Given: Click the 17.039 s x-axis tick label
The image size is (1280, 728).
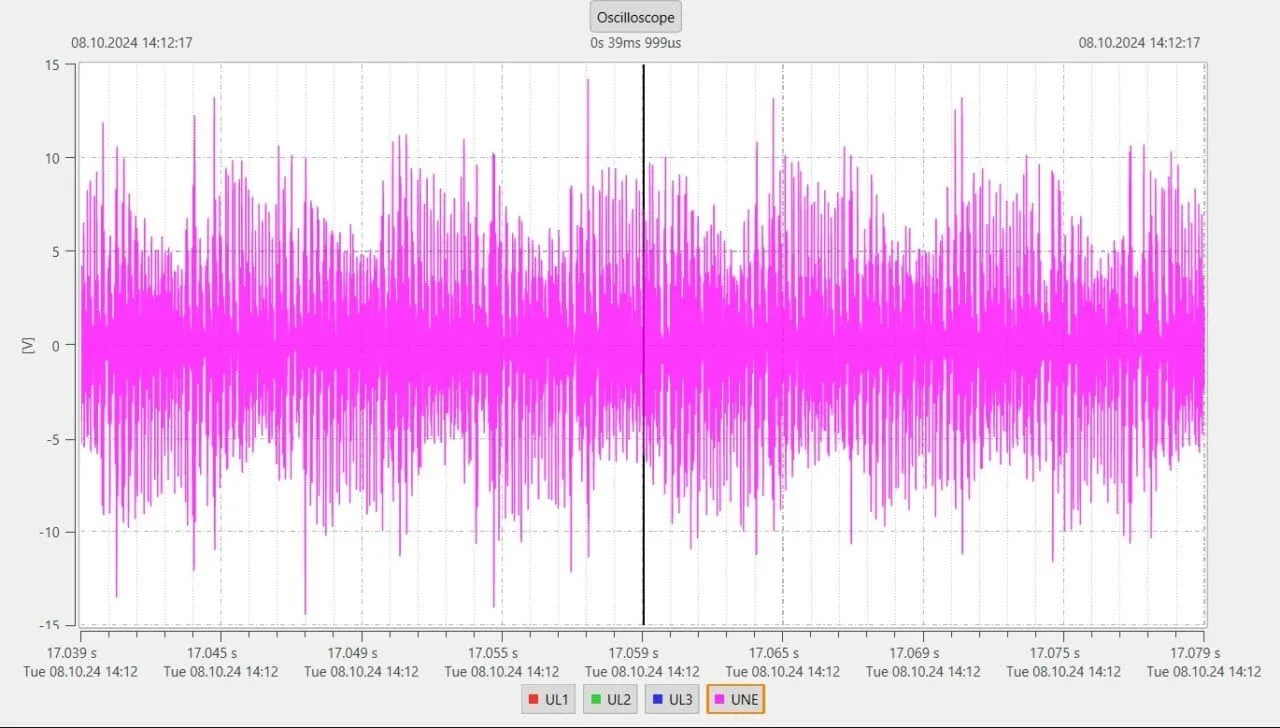Looking at the screenshot, I should 81,653.
